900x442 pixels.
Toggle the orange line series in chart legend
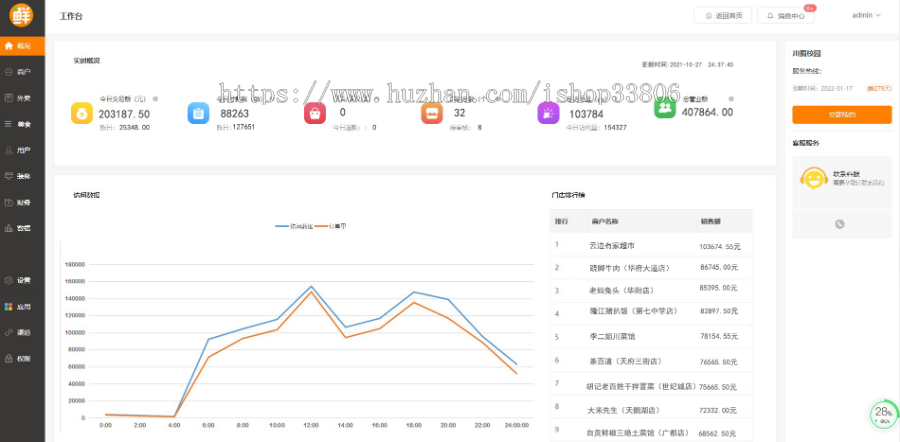tap(330, 227)
